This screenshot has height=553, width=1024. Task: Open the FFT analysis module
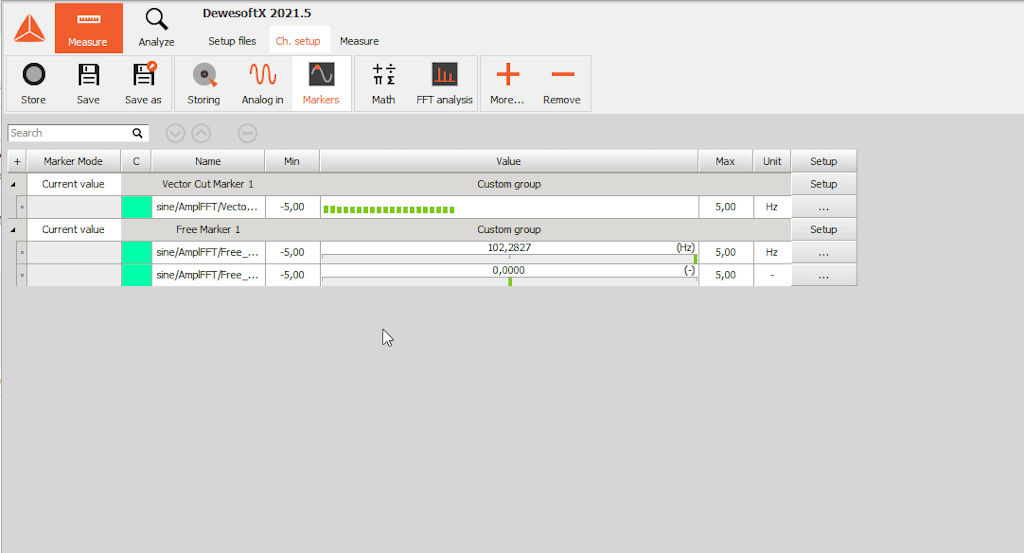point(445,84)
